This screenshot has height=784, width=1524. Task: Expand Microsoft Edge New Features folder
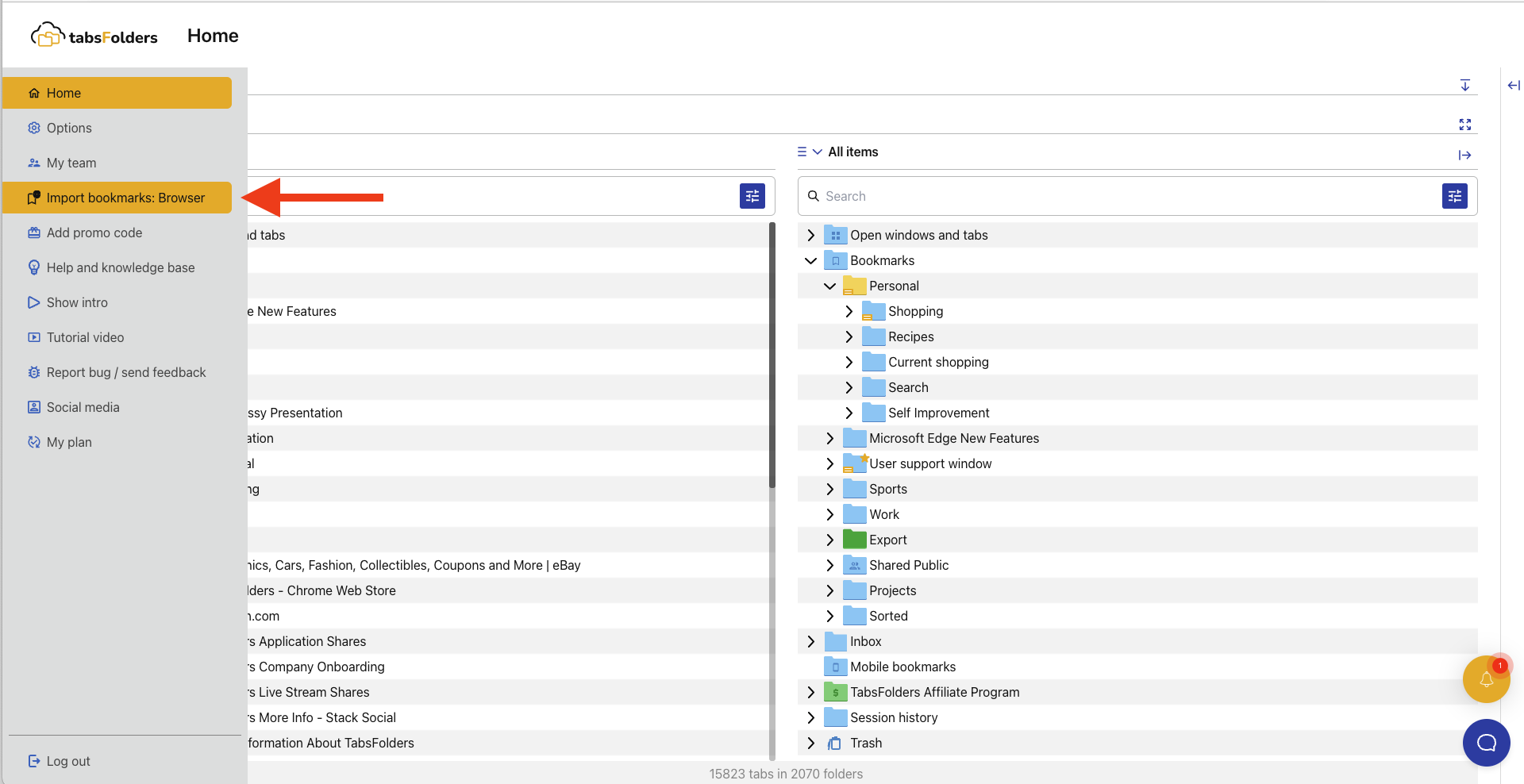pyautogui.click(x=829, y=438)
